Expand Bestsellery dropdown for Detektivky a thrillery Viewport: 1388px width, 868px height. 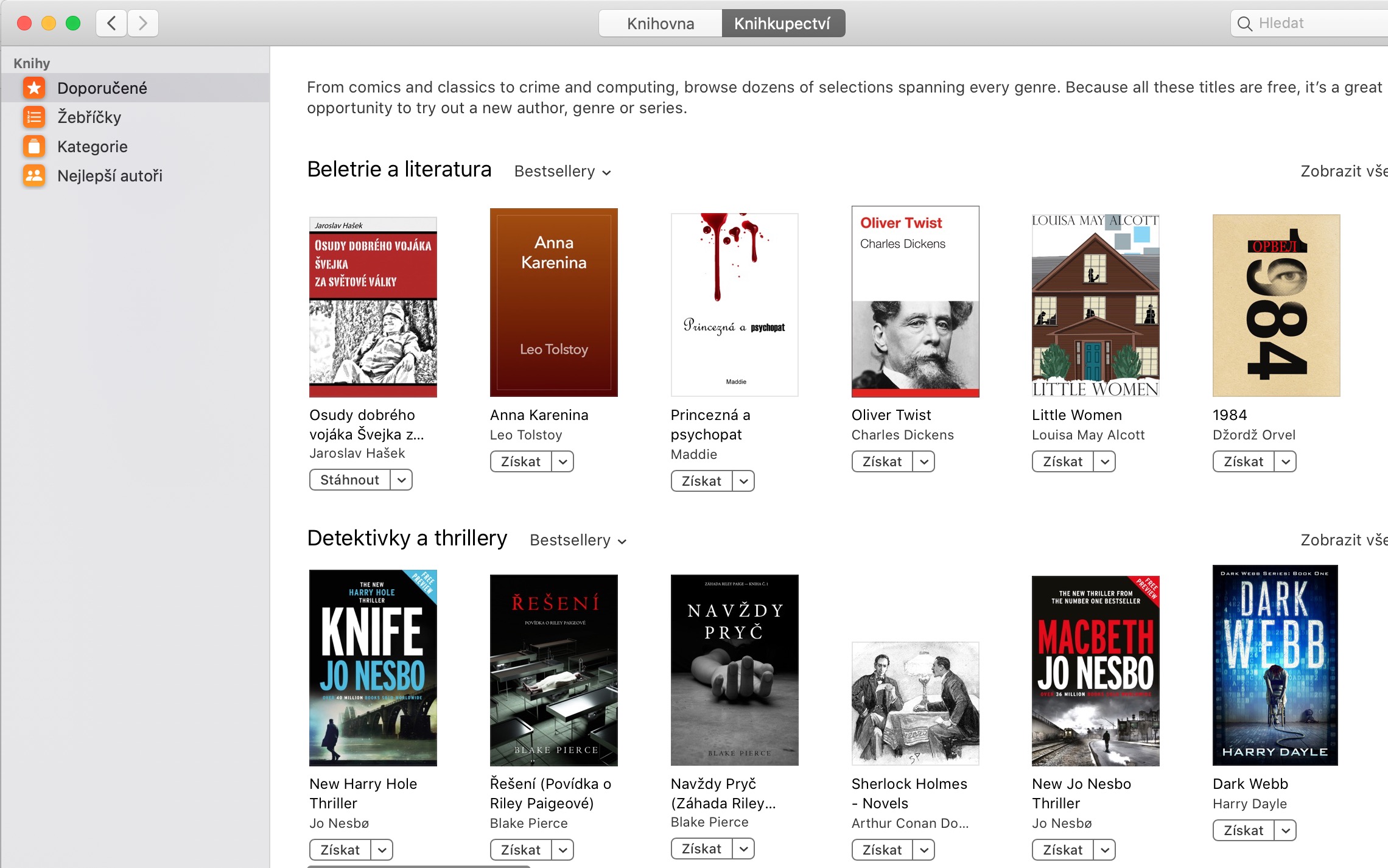[578, 541]
